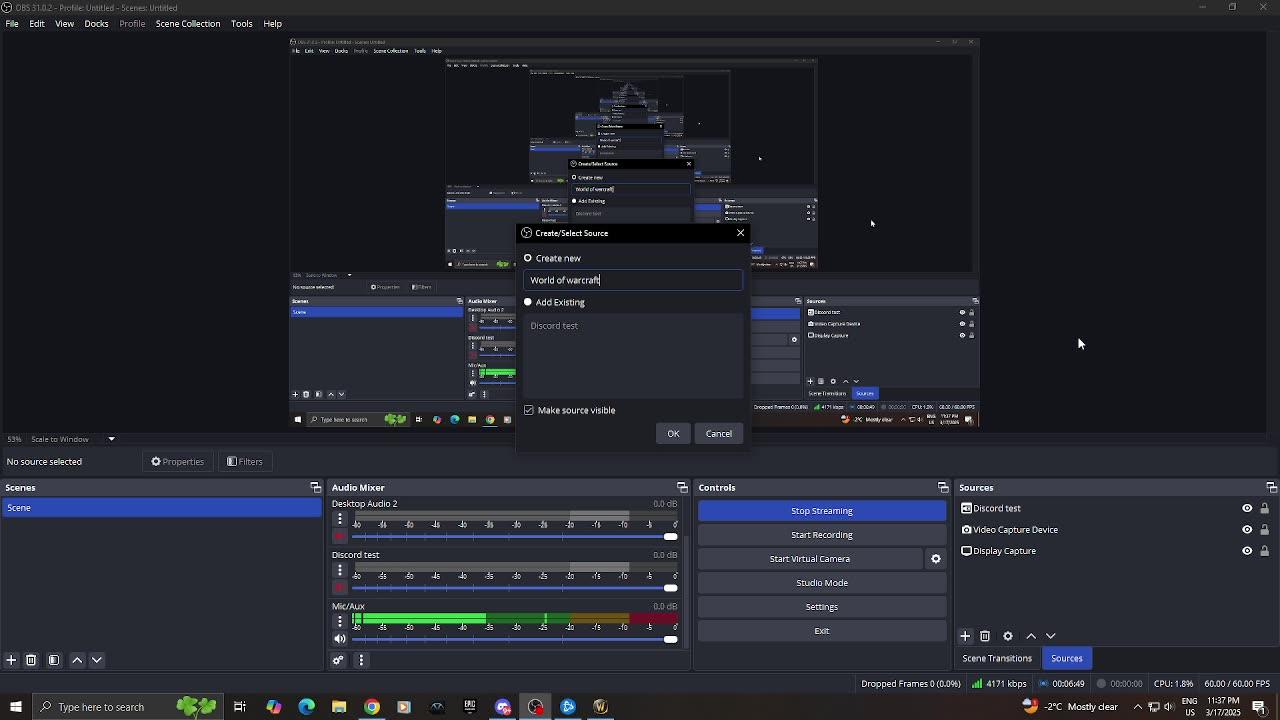Remove selected scene with trash icon
The height and width of the screenshot is (720, 1280).
[x=31, y=660]
